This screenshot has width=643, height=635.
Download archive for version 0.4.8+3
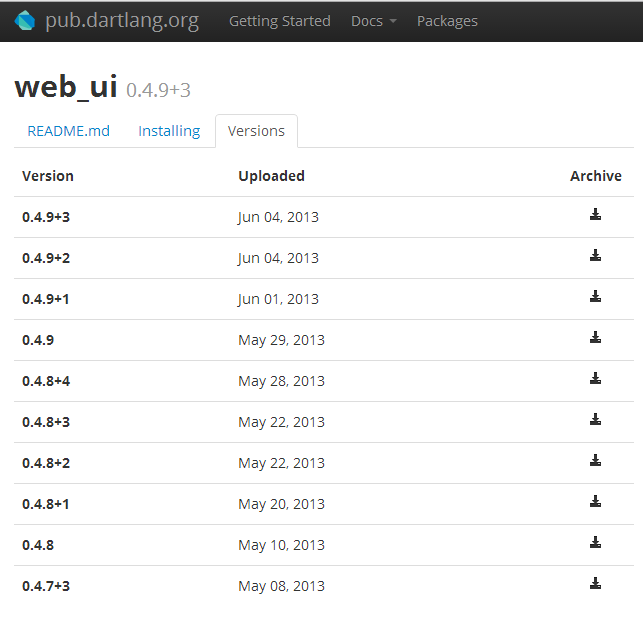pyautogui.click(x=595, y=419)
